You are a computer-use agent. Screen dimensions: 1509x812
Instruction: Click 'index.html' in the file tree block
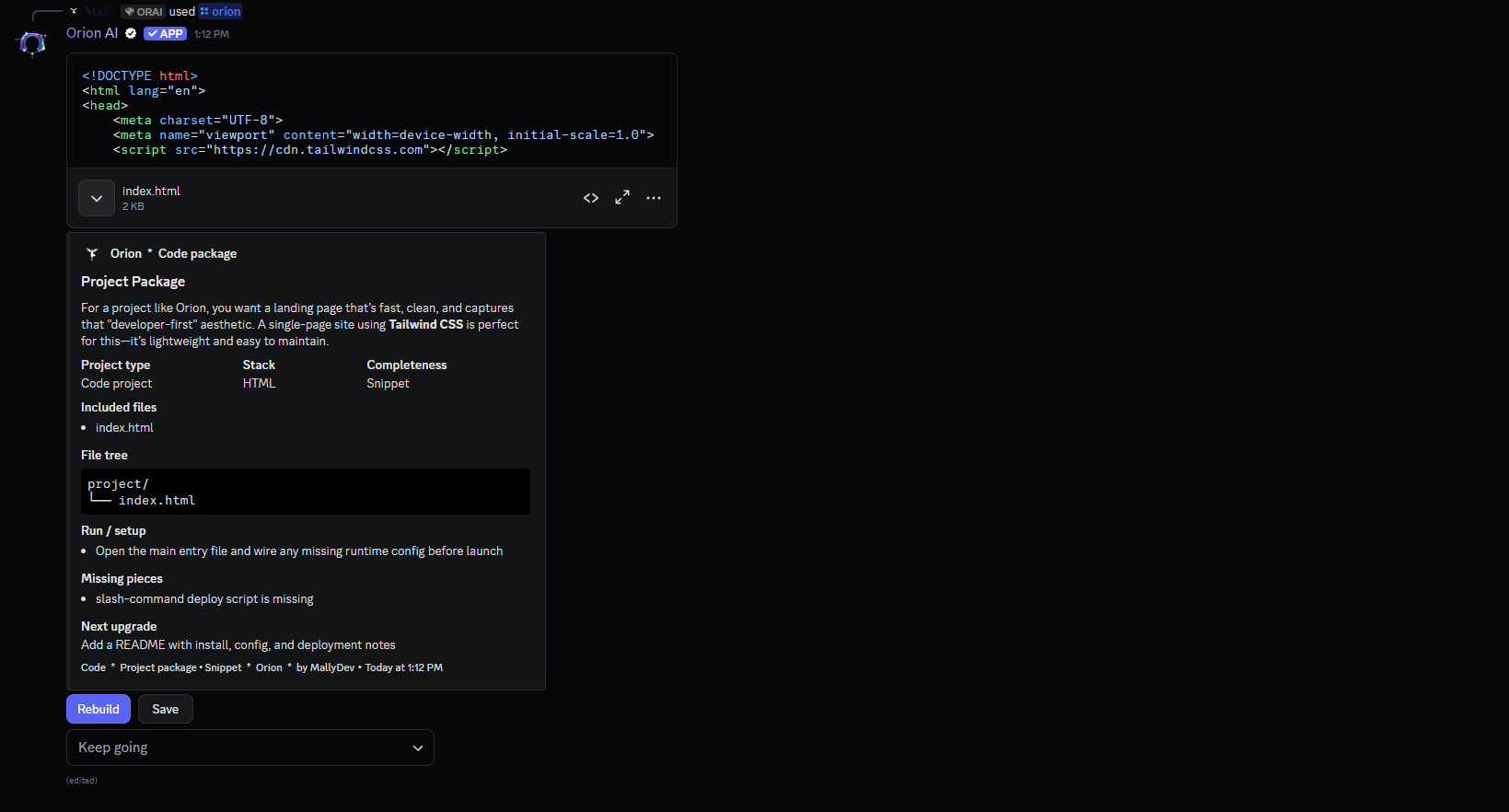[x=157, y=500]
